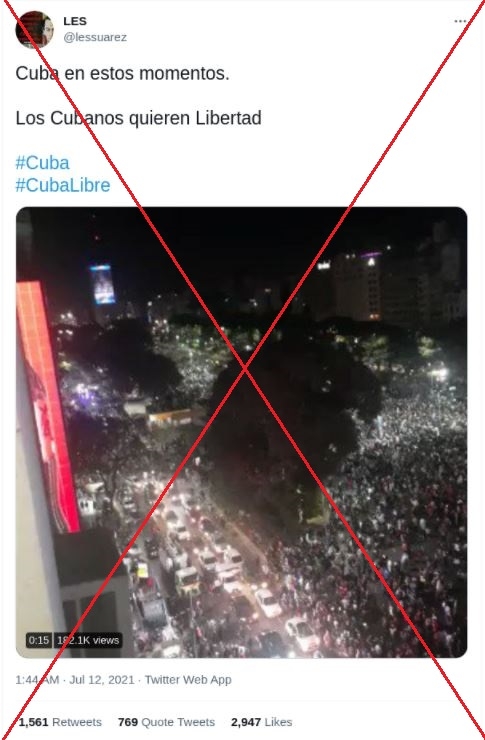The image size is (485, 740).
Task: View the 2,947 Likes list
Action: (261, 722)
